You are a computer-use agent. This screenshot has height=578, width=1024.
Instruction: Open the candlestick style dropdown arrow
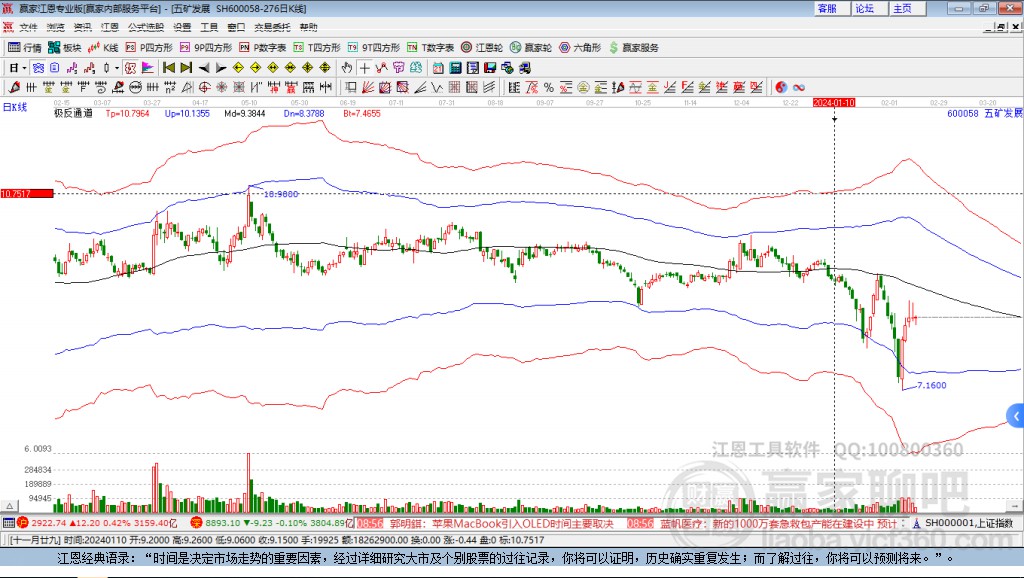[117, 68]
